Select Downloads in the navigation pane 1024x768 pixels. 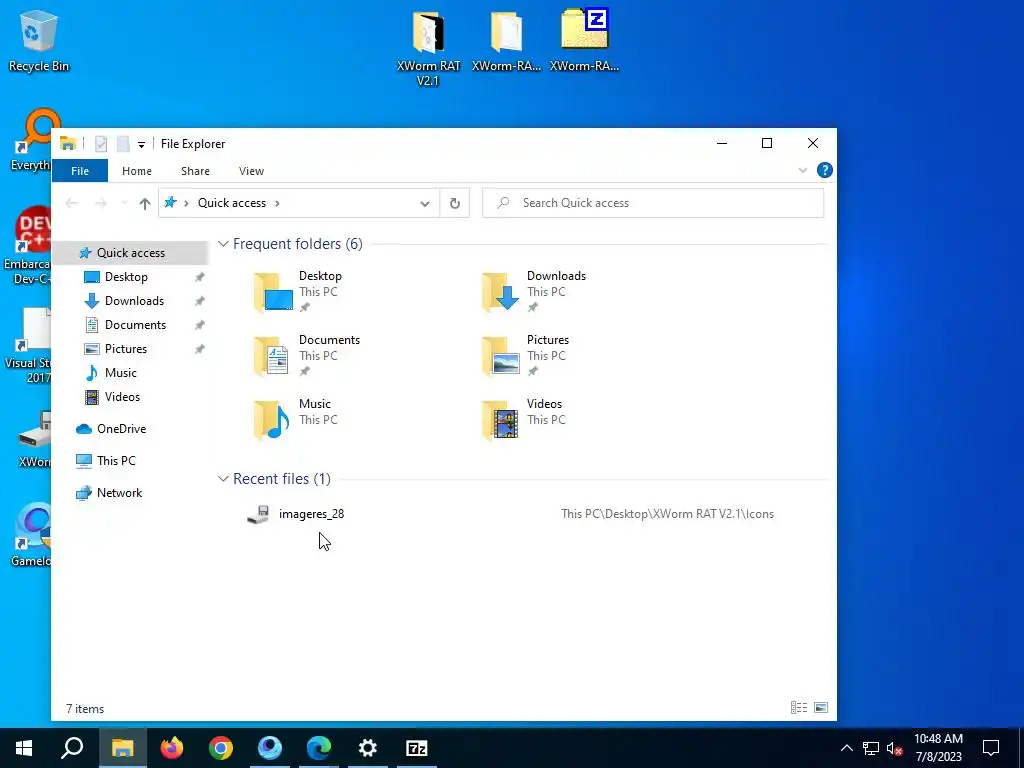135,301
